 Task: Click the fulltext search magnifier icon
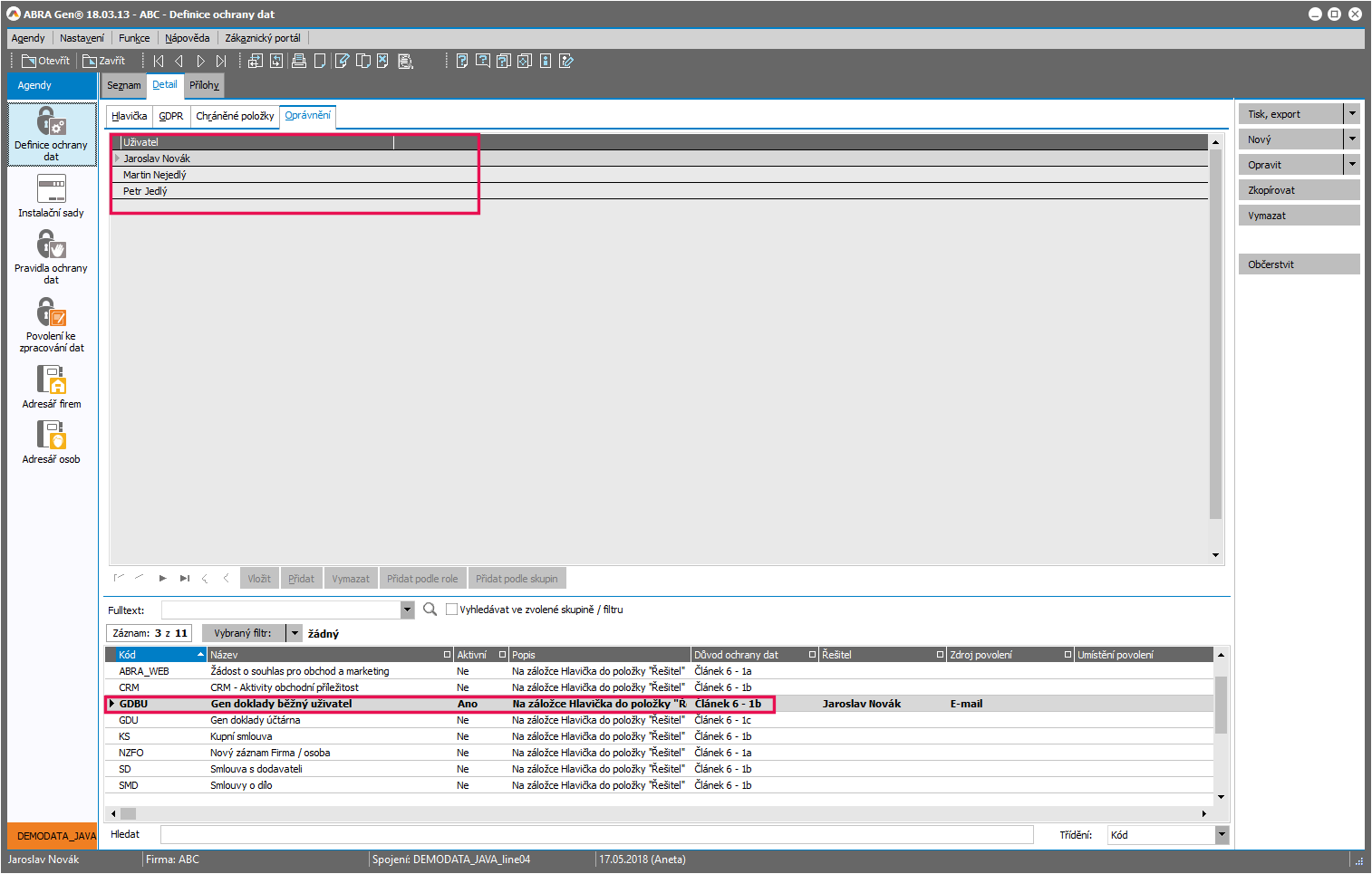coord(430,610)
